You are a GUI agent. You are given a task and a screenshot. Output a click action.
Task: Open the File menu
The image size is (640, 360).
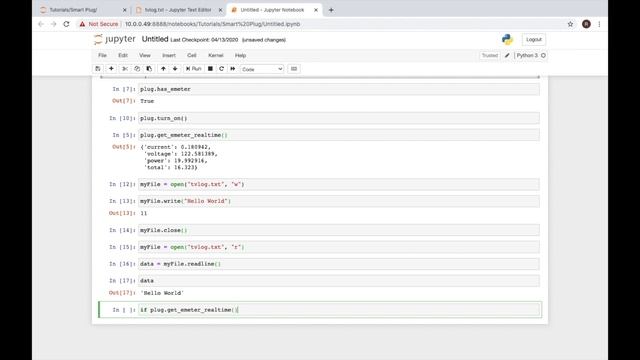point(102,56)
